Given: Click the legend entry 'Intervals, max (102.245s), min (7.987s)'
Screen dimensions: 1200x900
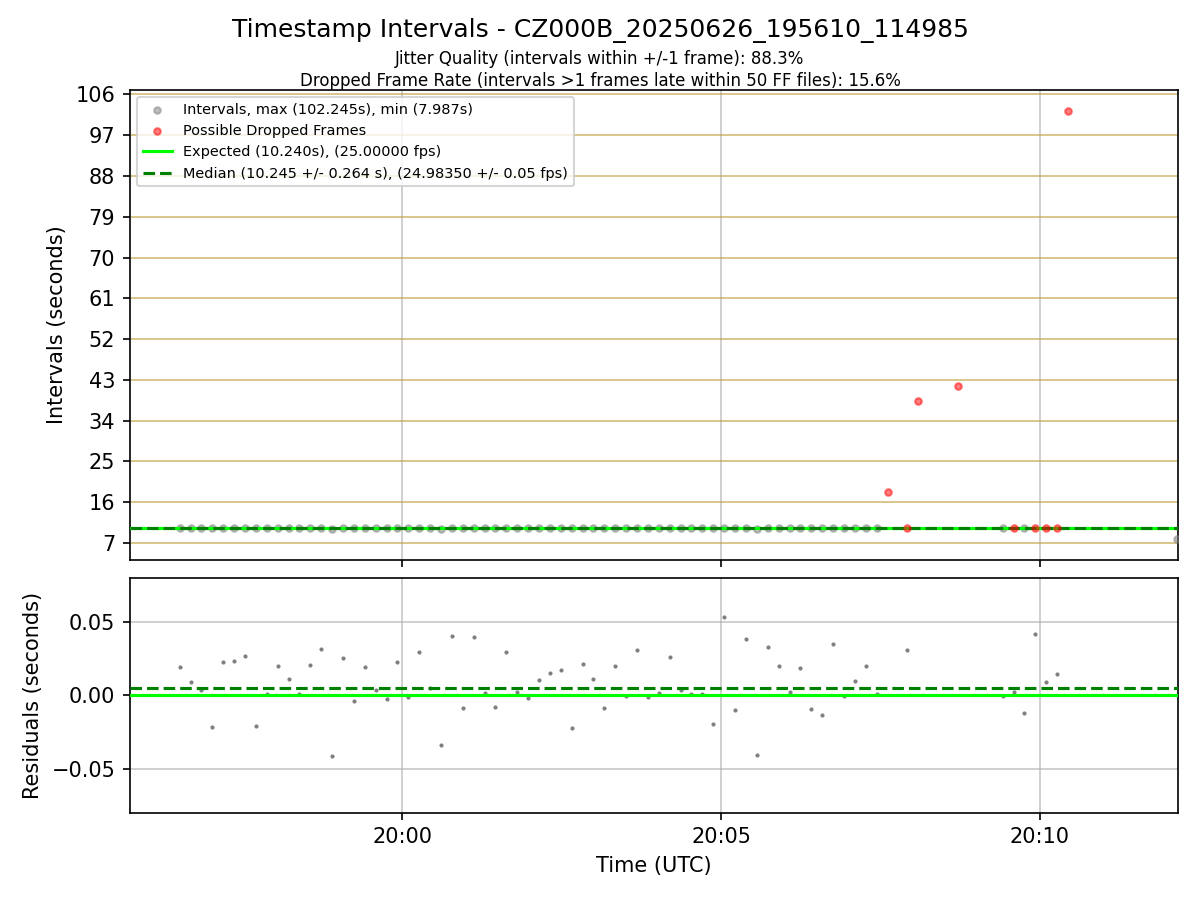Looking at the screenshot, I should (328, 109).
